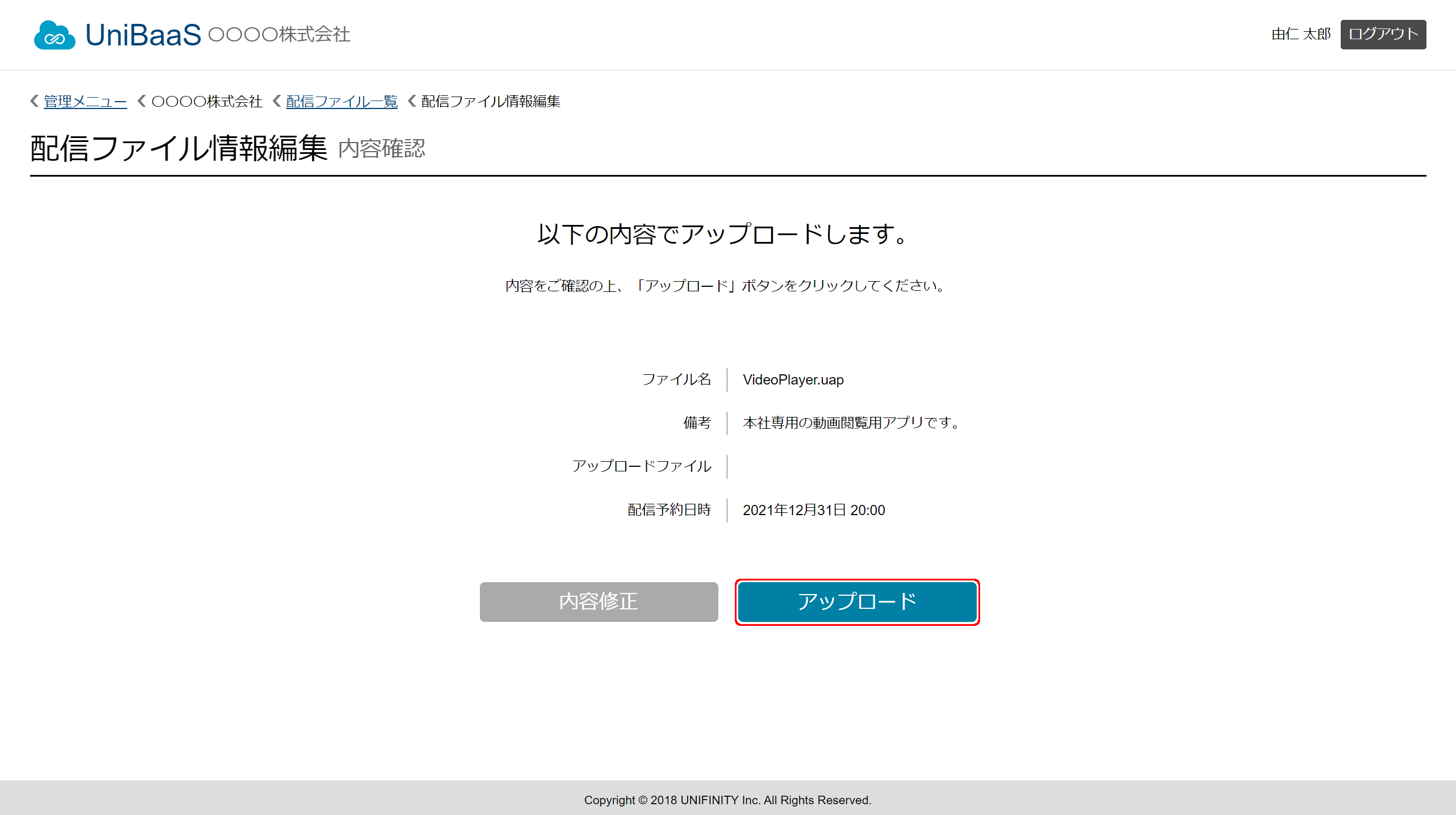Image resolution: width=1456 pixels, height=815 pixels.
Task: Click the instruction sentence starting 内容をご確認の上
Action: click(x=725, y=285)
